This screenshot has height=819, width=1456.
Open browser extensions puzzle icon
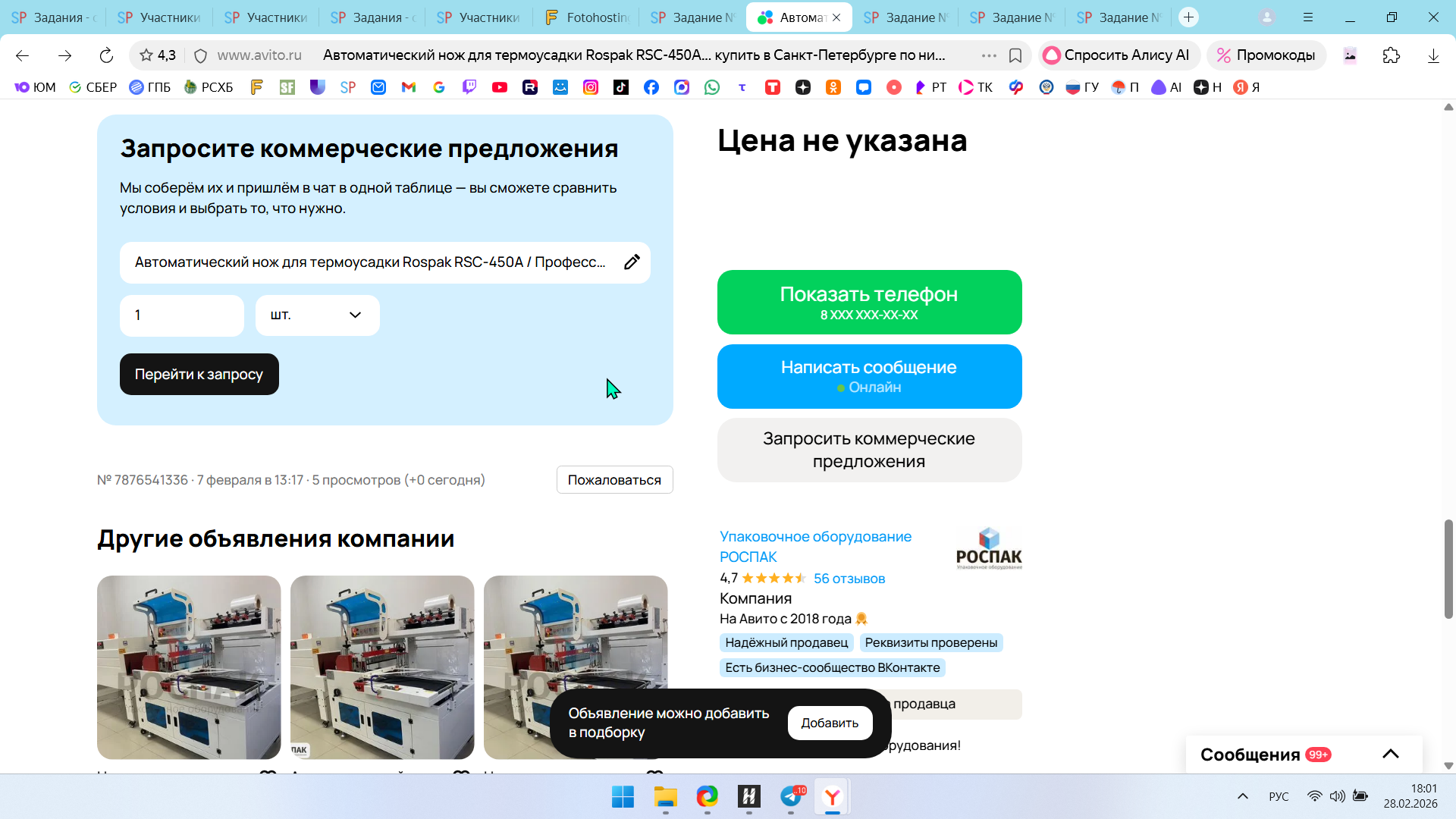(x=1391, y=55)
